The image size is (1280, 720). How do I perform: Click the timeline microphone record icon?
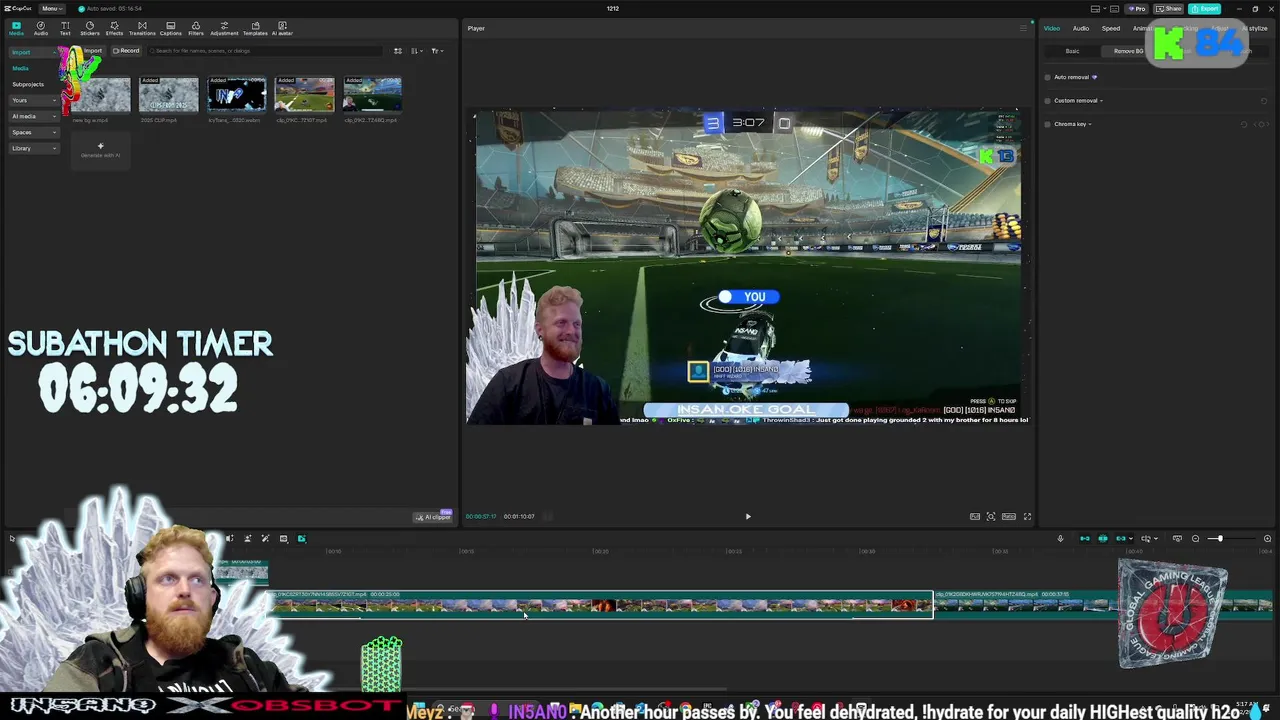click(x=1060, y=539)
